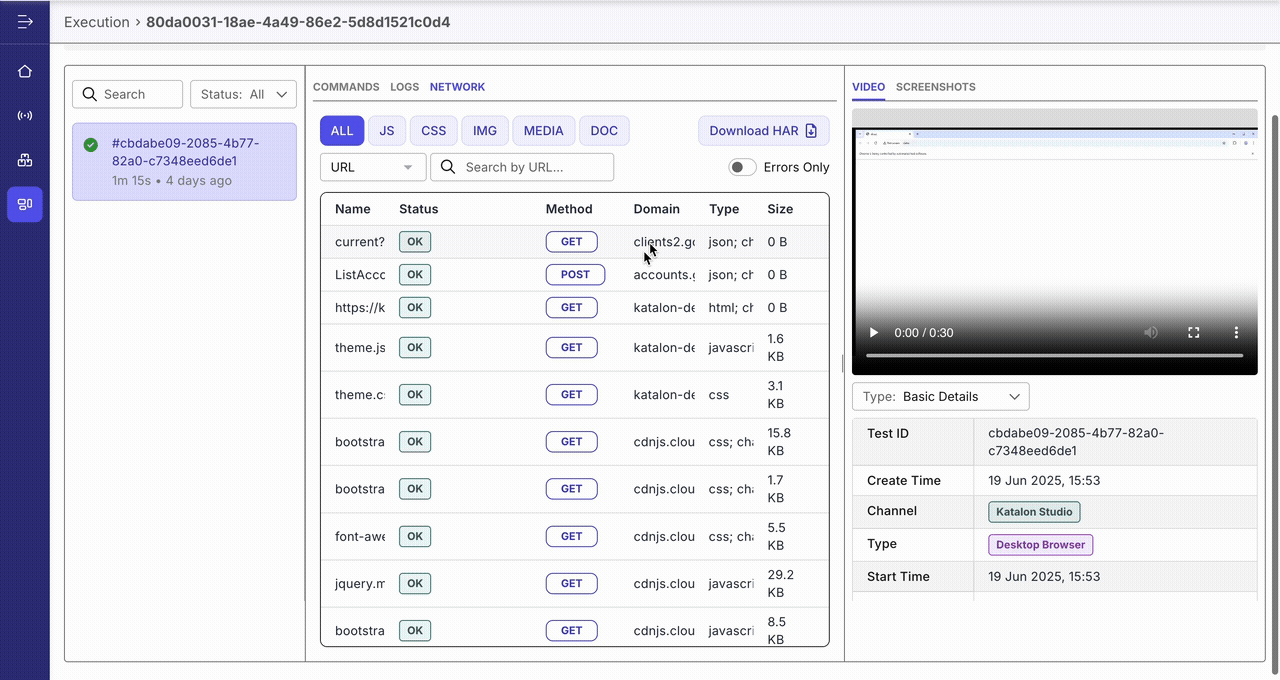Filter network requests by DOC
The width and height of the screenshot is (1280, 680).
[604, 131]
